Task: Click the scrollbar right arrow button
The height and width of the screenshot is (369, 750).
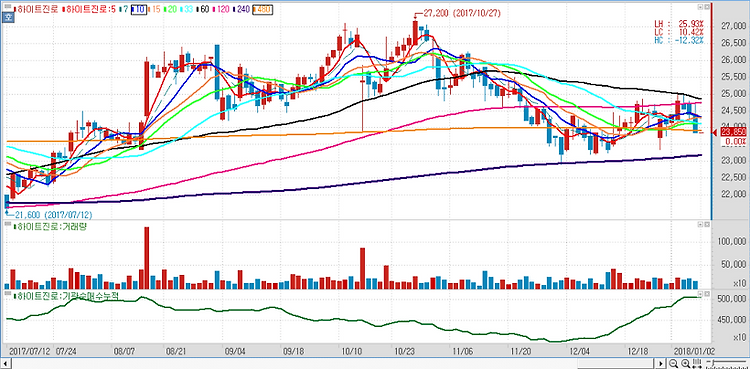Action: (x=660, y=364)
